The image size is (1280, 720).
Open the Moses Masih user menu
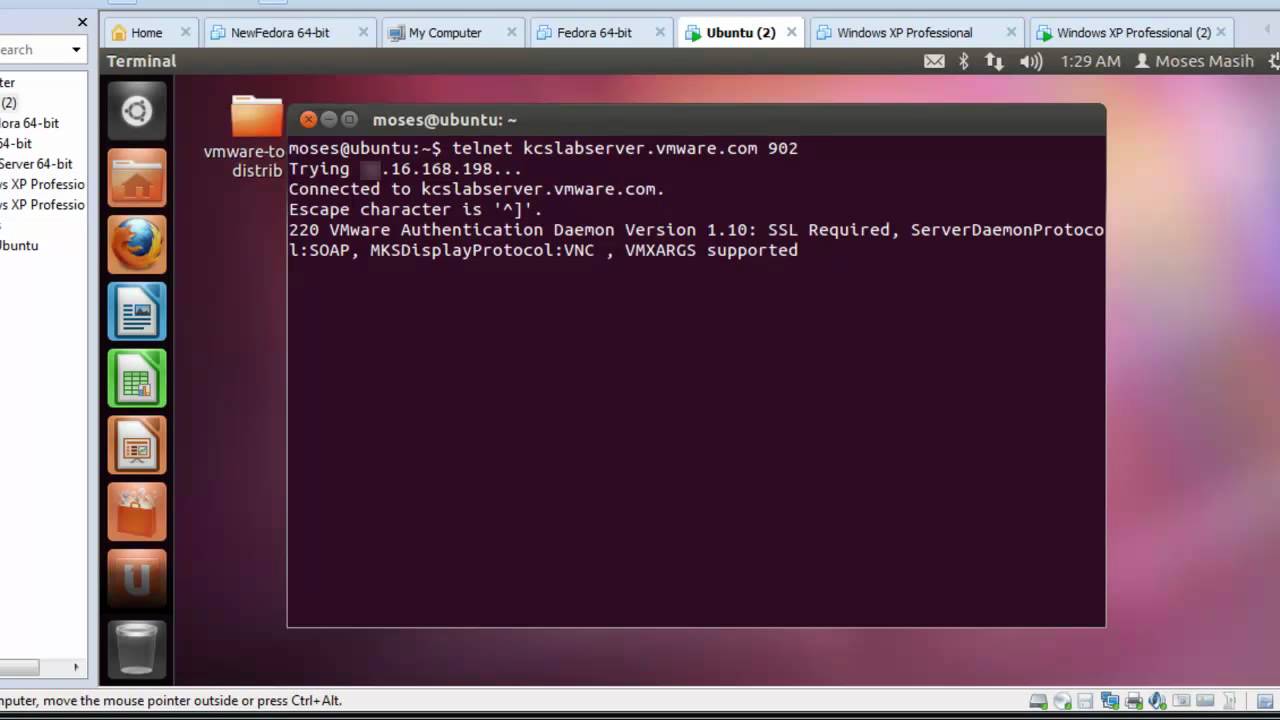tap(1194, 61)
